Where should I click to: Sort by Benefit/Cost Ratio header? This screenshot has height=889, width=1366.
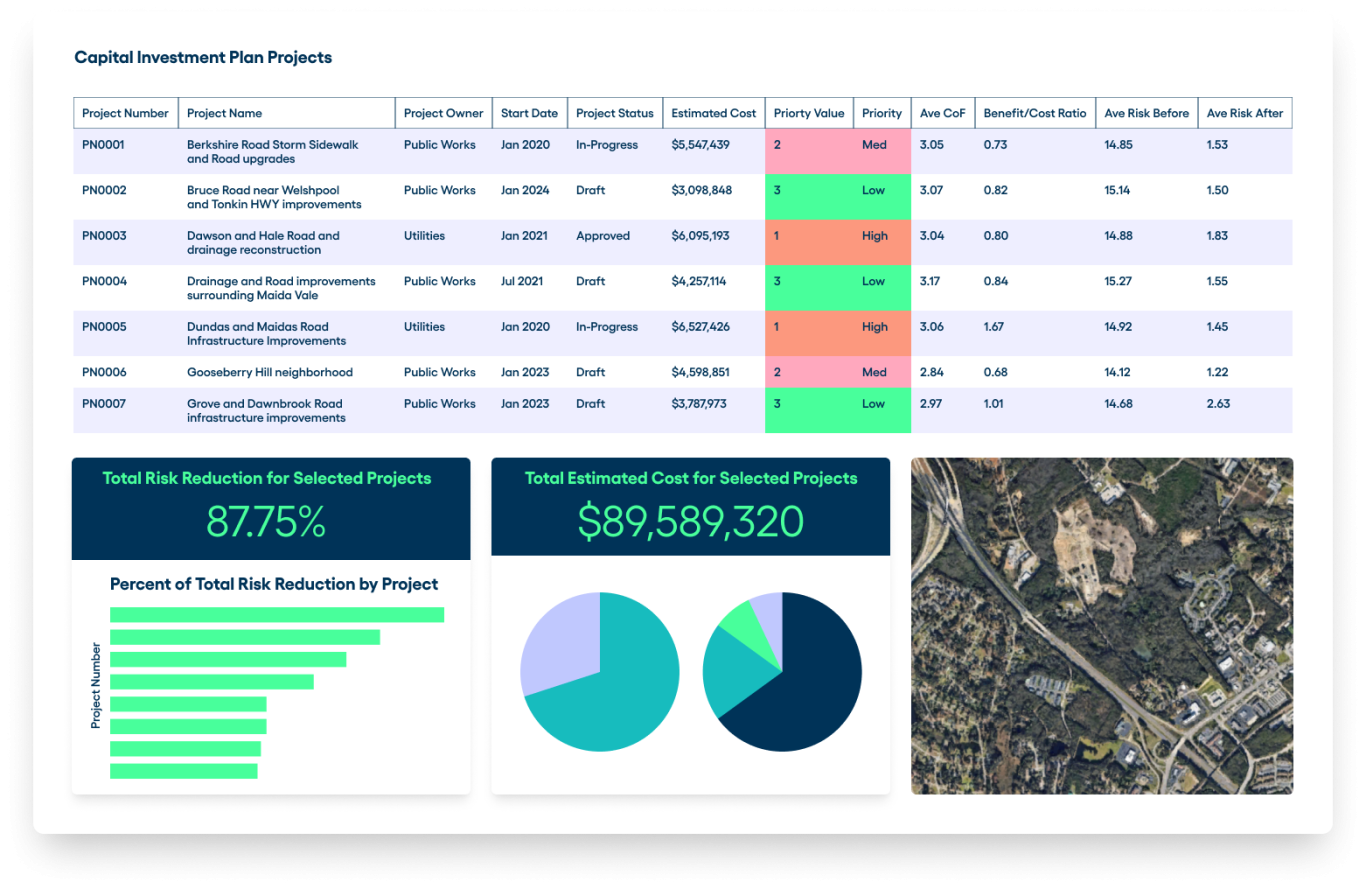(1035, 112)
